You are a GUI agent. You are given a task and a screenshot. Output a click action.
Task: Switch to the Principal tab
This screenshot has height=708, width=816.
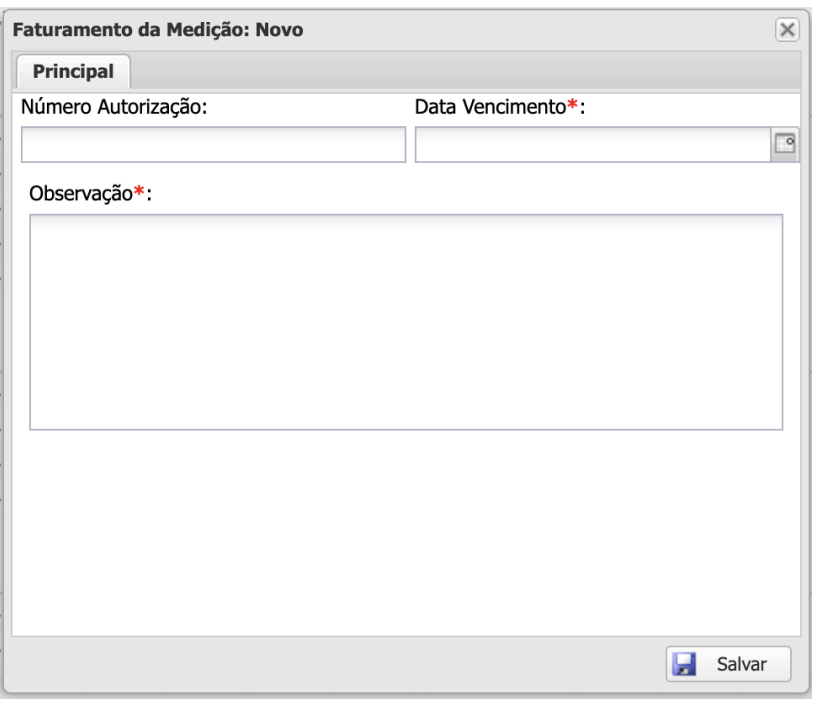pos(74,72)
